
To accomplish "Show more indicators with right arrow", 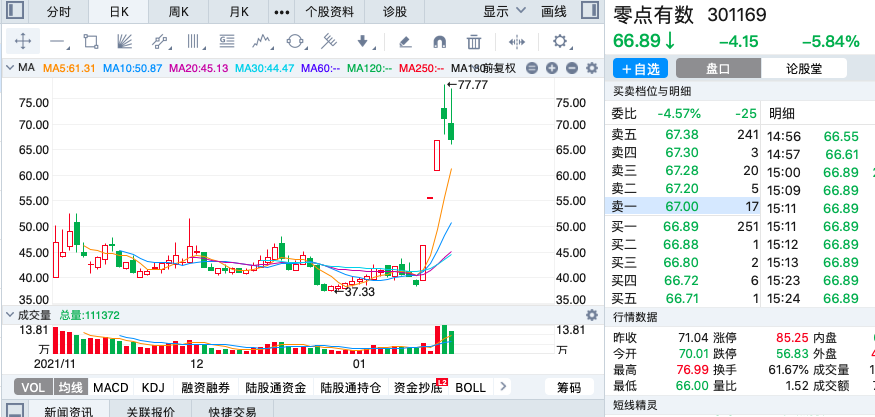I will tap(503, 386).
